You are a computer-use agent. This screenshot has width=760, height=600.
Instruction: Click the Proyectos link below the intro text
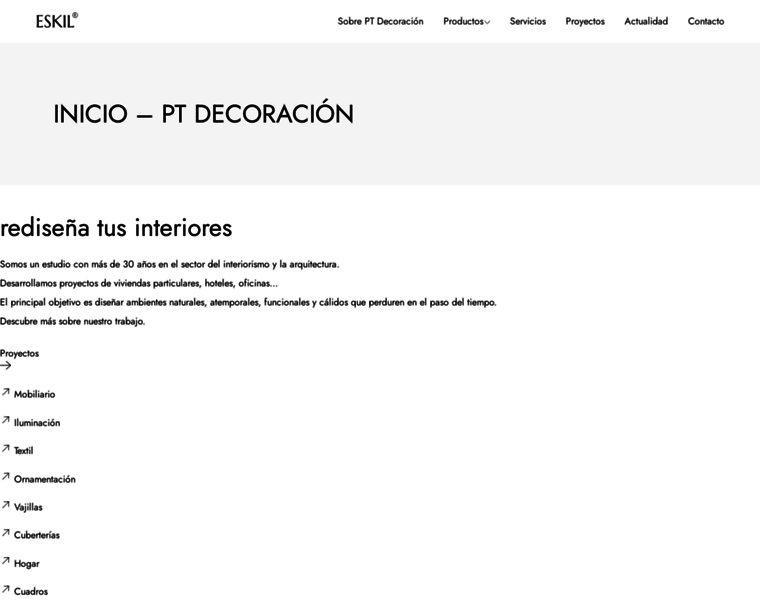(19, 353)
